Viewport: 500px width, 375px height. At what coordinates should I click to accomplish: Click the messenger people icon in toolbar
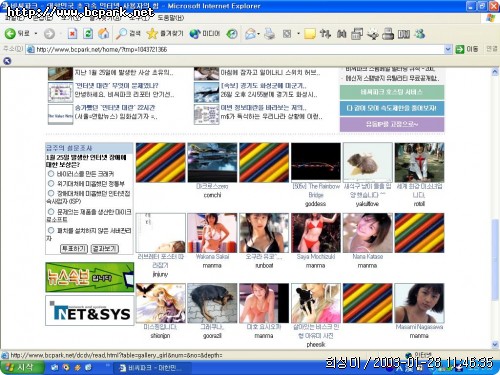point(420,34)
